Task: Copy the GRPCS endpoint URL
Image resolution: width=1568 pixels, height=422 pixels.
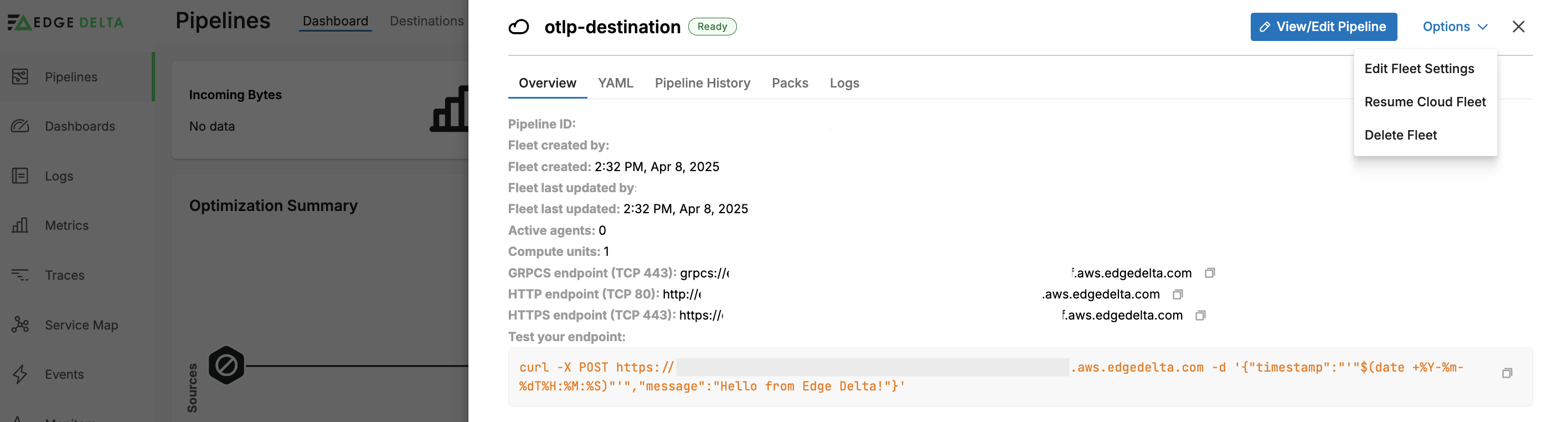Action: (x=1209, y=273)
